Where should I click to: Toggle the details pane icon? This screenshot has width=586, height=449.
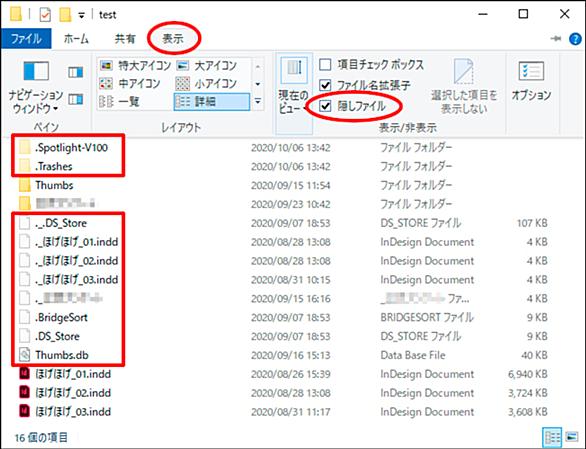[75, 99]
